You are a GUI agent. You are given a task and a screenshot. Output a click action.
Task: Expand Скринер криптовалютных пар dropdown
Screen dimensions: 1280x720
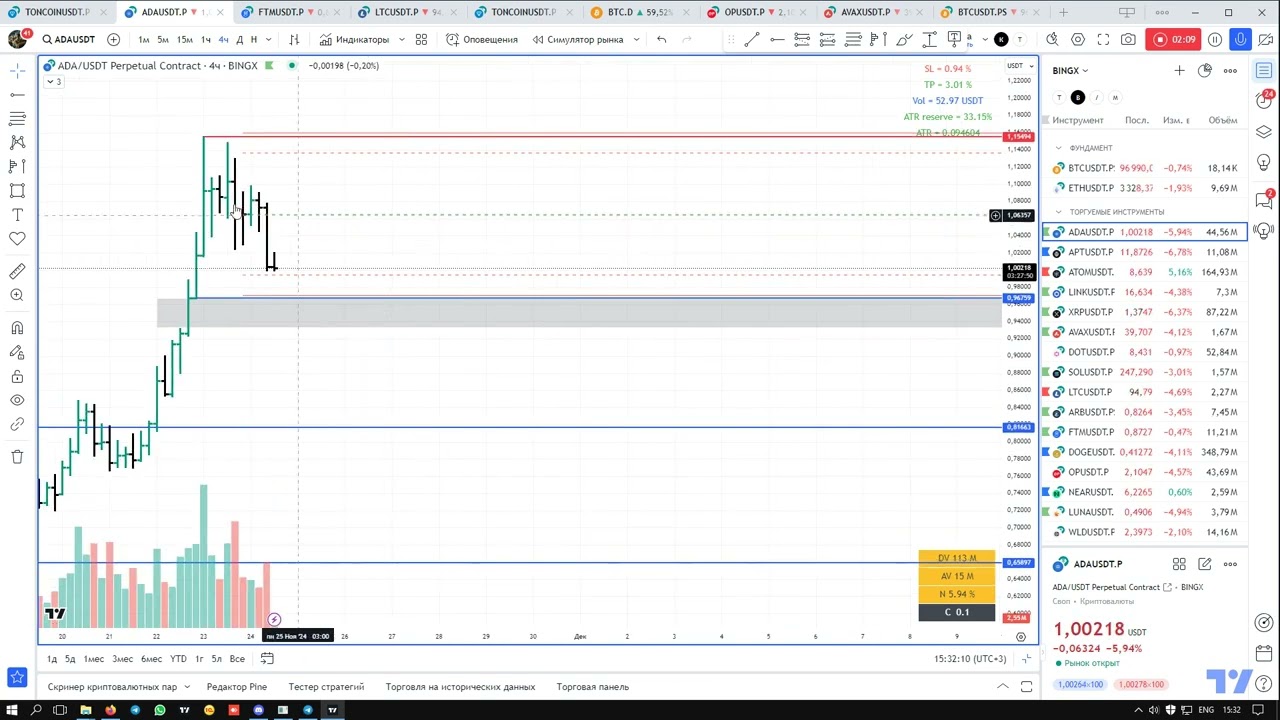pyautogui.click(x=188, y=687)
